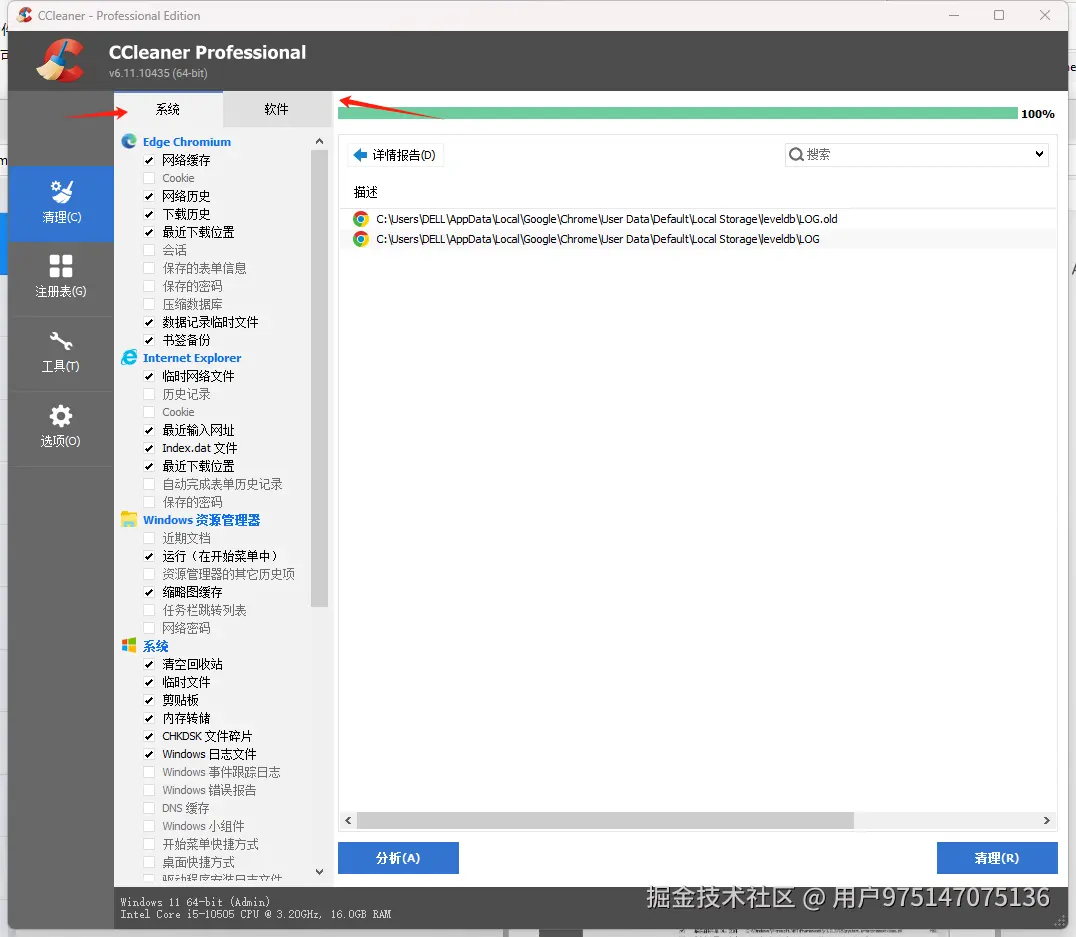This screenshot has width=1076, height=937.
Task: Uncheck Index.dat 文件 option
Action: point(149,448)
